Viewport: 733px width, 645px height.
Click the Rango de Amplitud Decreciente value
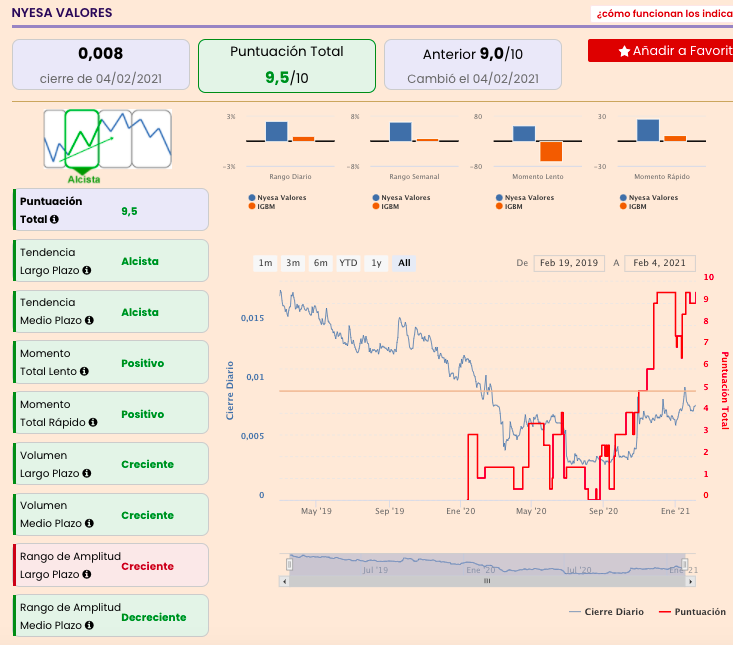pyautogui.click(x=153, y=617)
